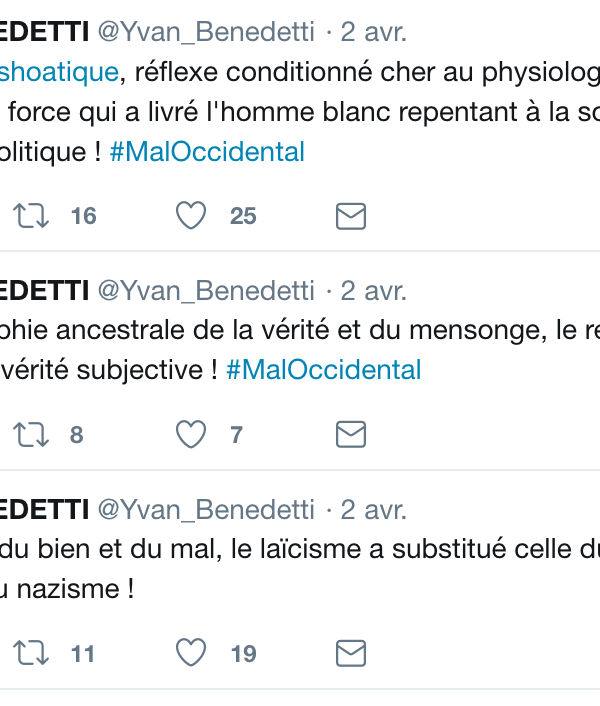Share the second tweet via message envelope
Screen dimensions: 600x706
coord(350,435)
